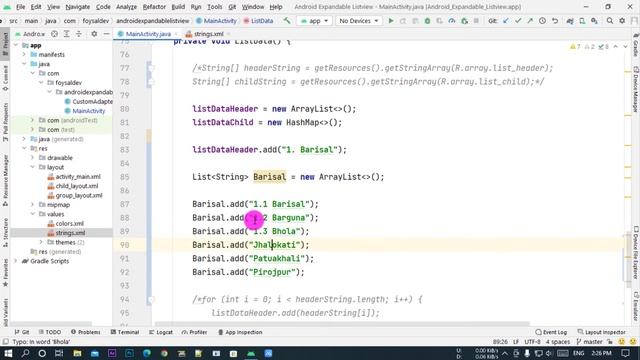Image resolution: width=640 pixels, height=360 pixels.
Task: Open IDE settings gear in main toolbar
Action: (x=622, y=21)
